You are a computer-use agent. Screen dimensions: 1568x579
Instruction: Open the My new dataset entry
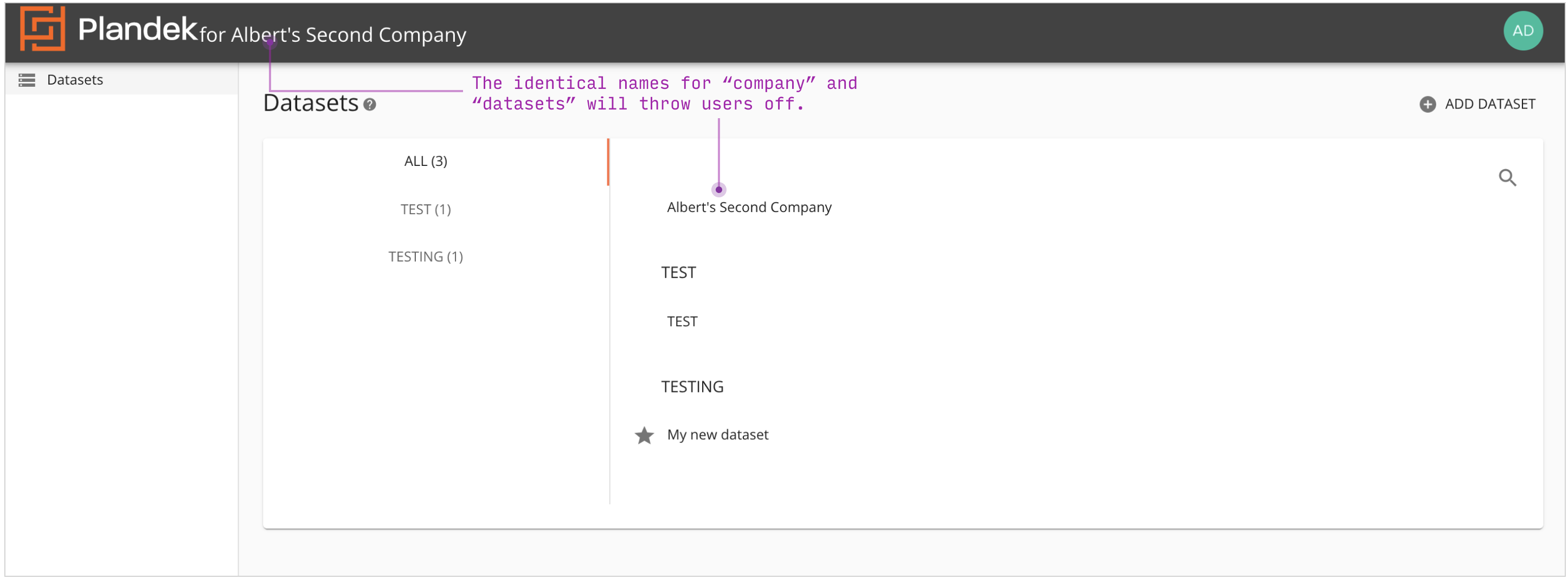point(717,435)
